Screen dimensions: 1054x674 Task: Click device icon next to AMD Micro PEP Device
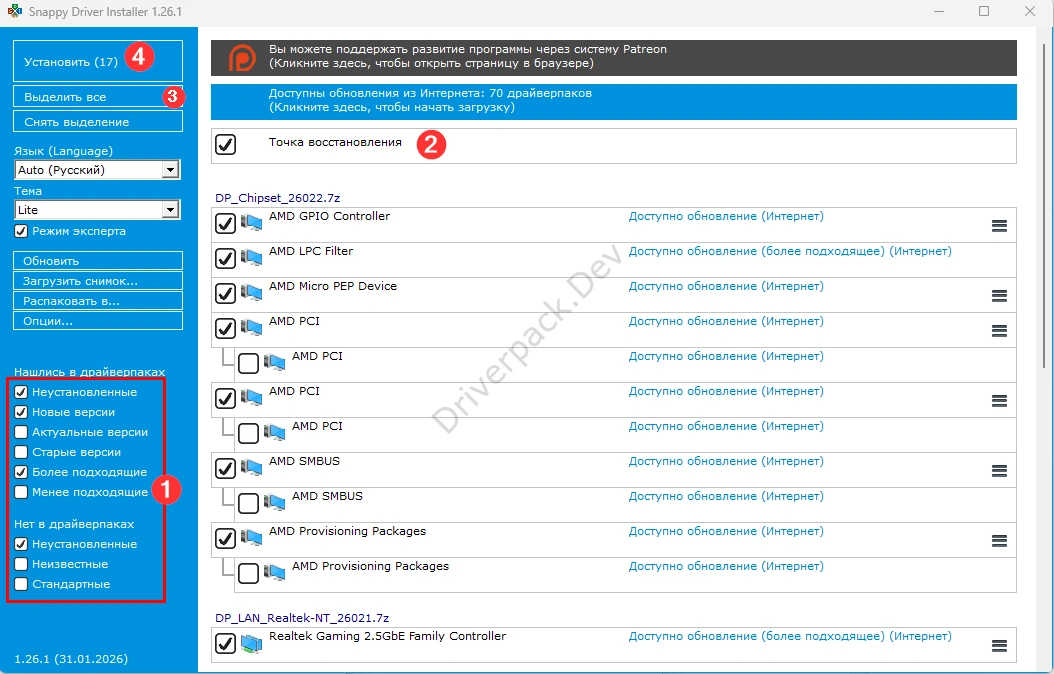tap(251, 293)
